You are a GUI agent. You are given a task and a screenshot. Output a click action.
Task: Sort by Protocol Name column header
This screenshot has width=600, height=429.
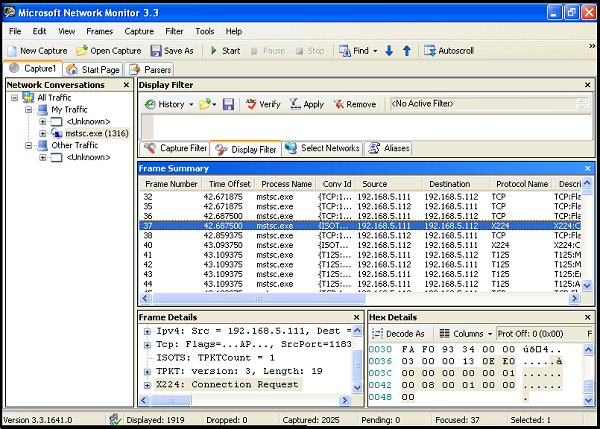[522, 184]
